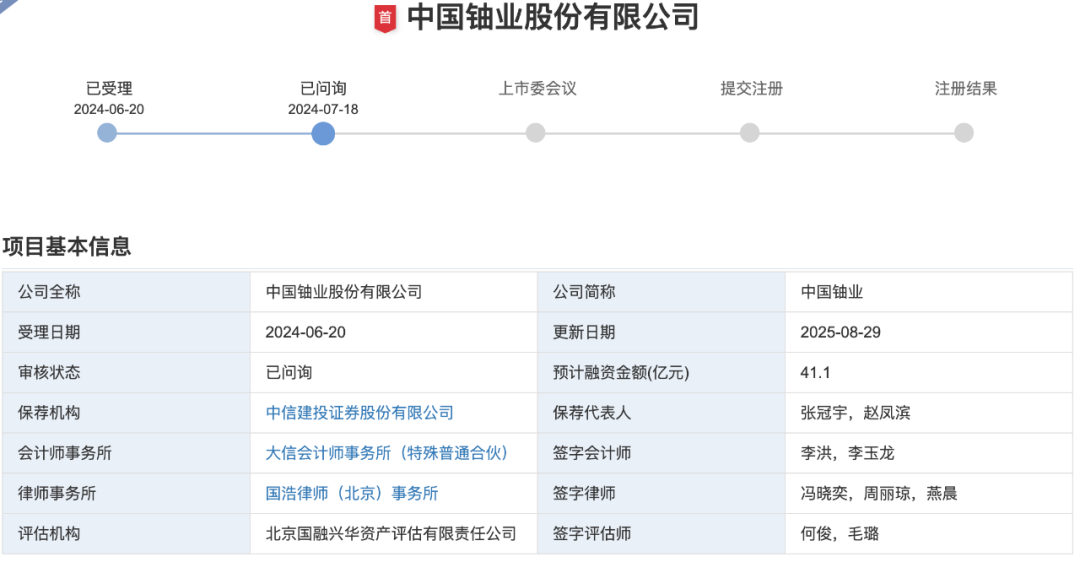This screenshot has width=1080, height=562.
Task: Click the 公司全称 value 中国铀业股份有限公司 cell
Action: [394, 292]
